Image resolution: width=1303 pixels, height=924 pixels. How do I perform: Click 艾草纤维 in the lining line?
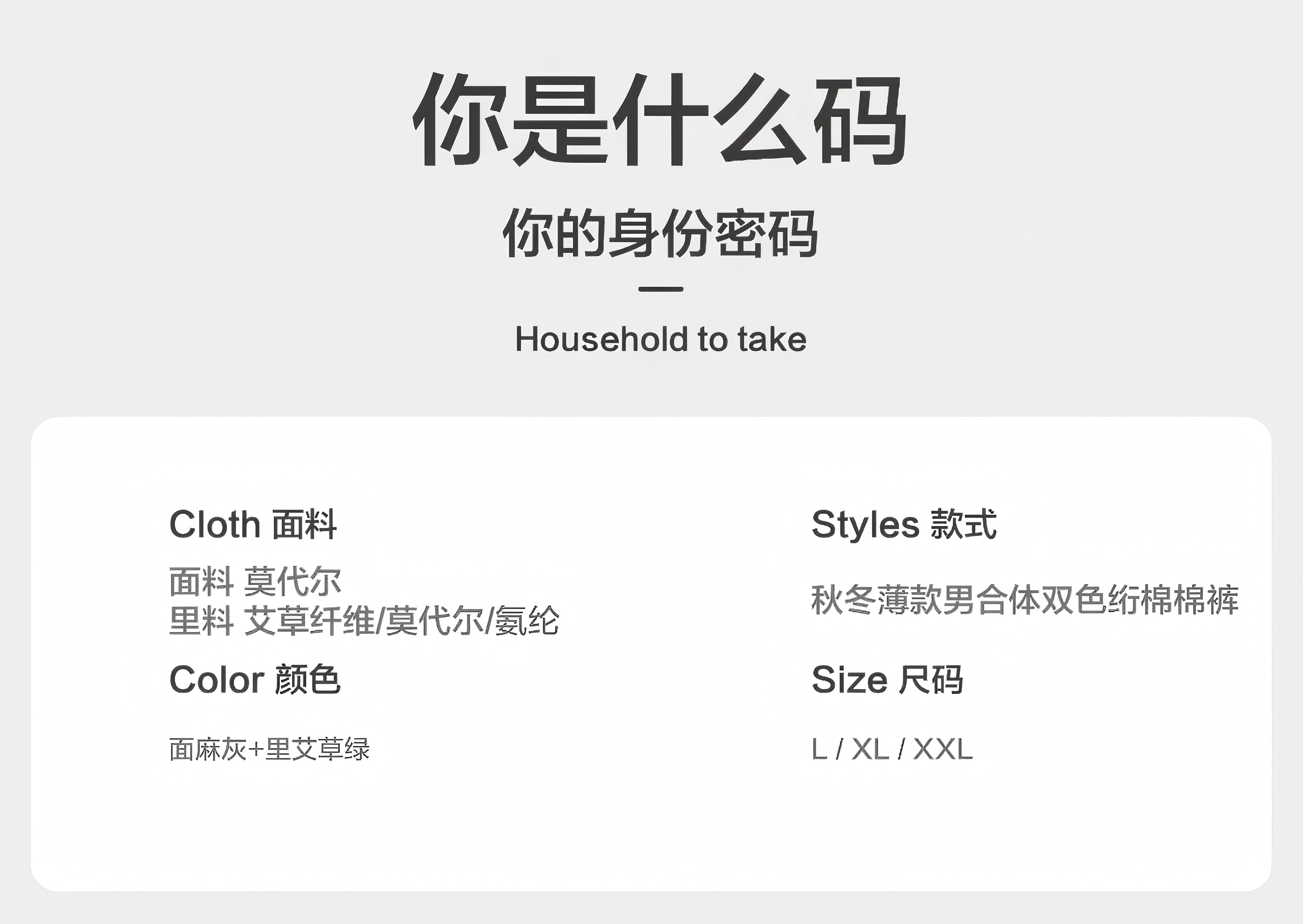tap(309, 620)
